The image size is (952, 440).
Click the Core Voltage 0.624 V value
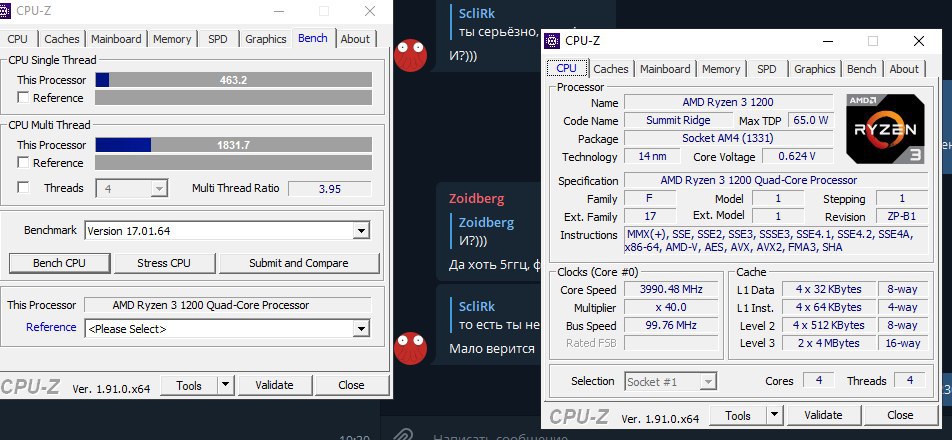click(797, 156)
